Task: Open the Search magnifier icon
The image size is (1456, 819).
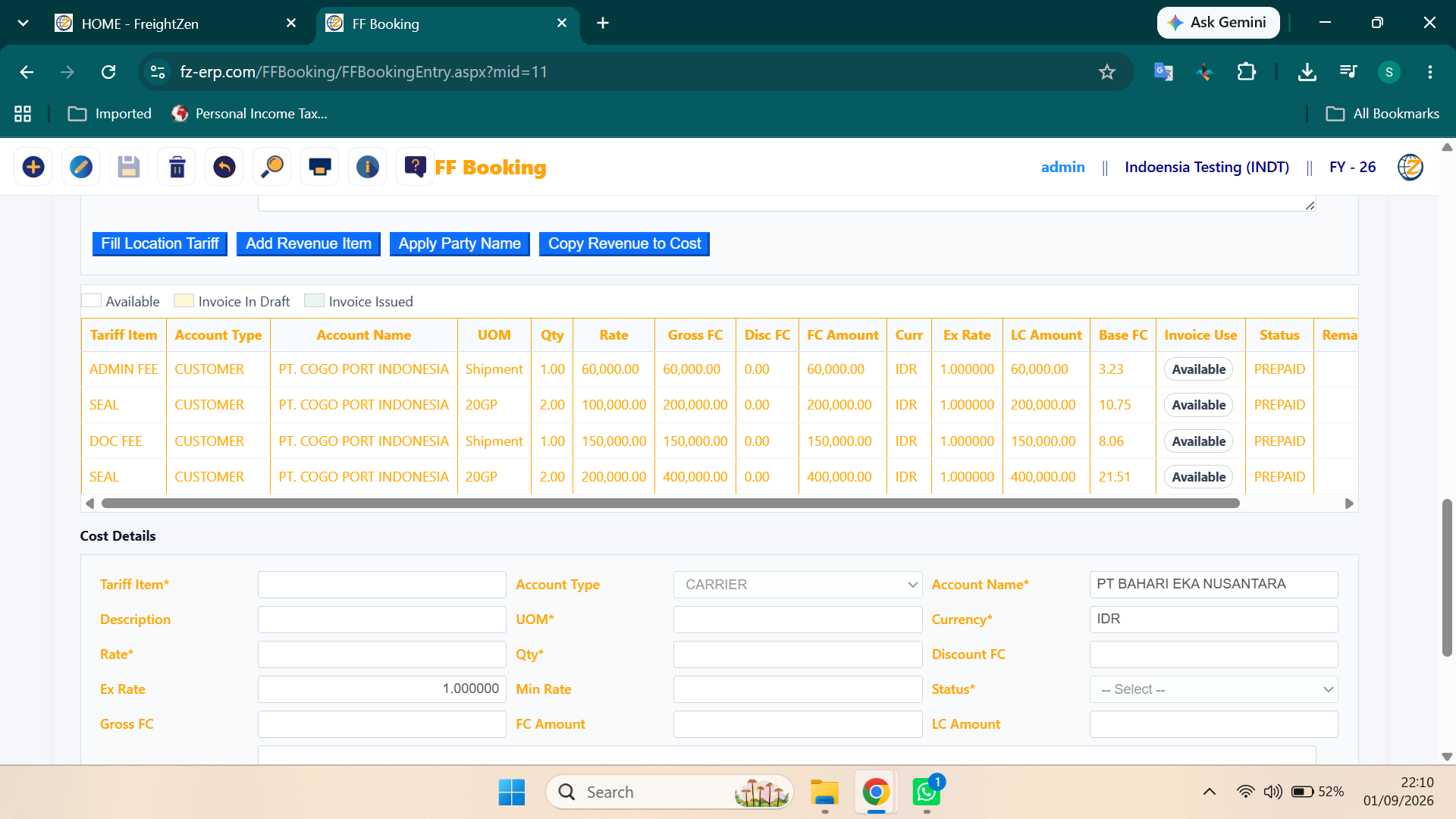Action: point(272,167)
